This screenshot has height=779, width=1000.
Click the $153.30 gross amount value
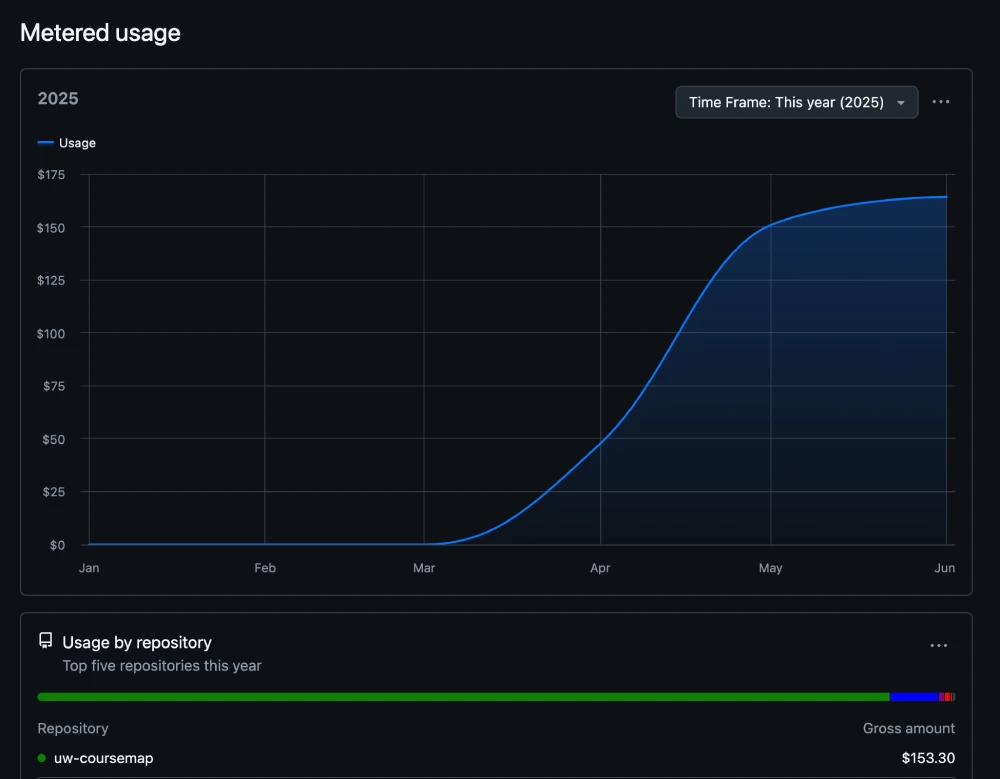(928, 758)
